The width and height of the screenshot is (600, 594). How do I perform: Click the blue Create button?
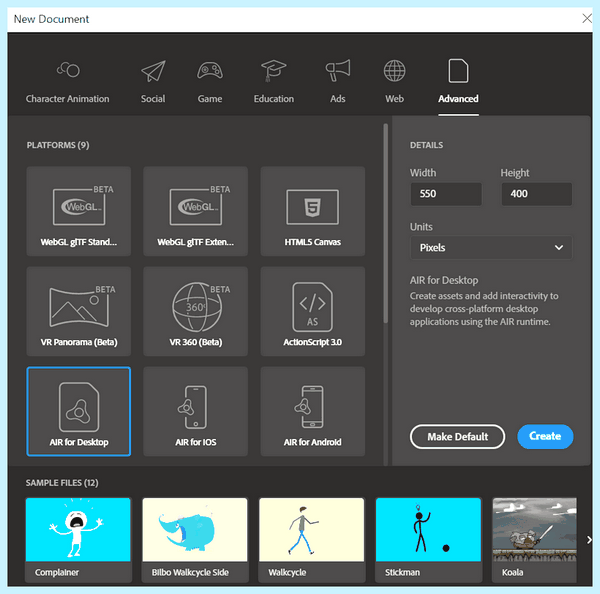[x=545, y=436]
